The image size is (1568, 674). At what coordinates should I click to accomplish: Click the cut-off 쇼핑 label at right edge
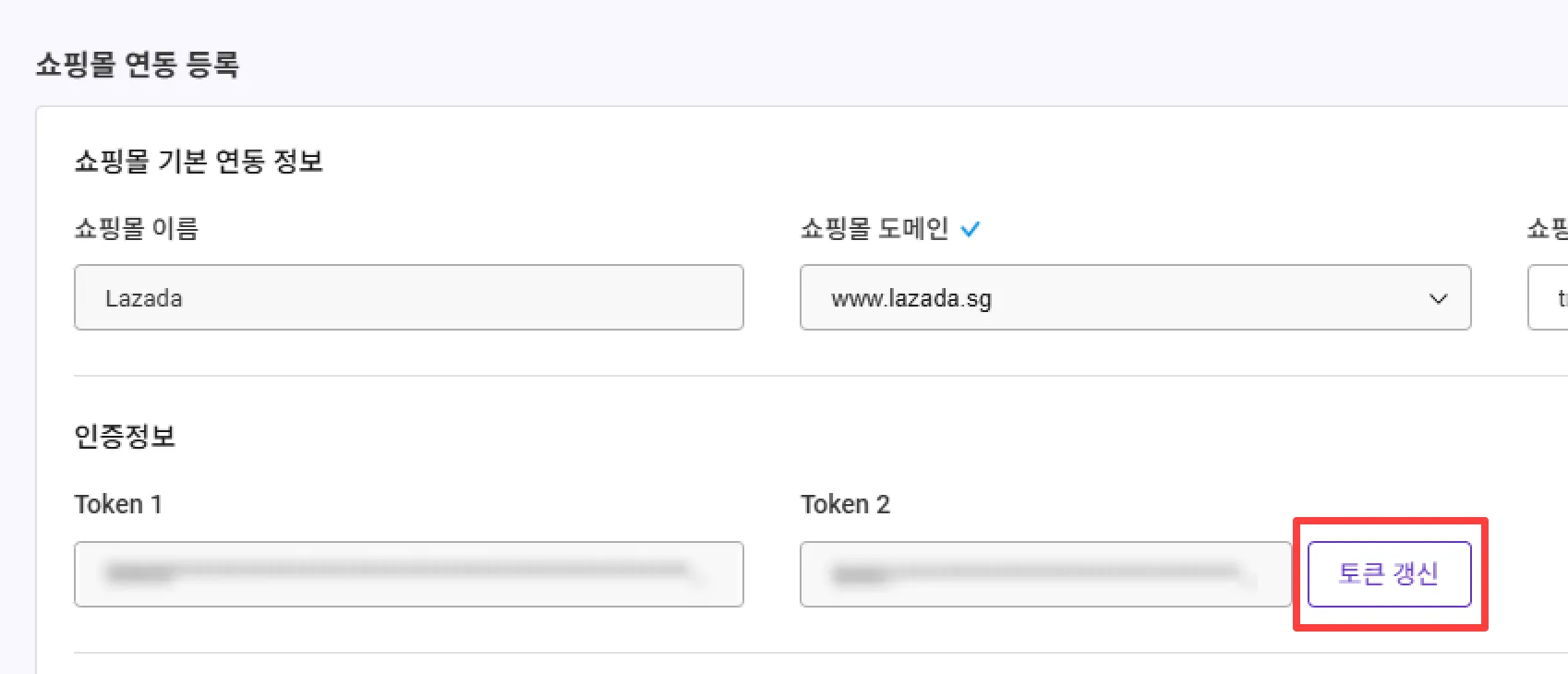[x=1549, y=228]
